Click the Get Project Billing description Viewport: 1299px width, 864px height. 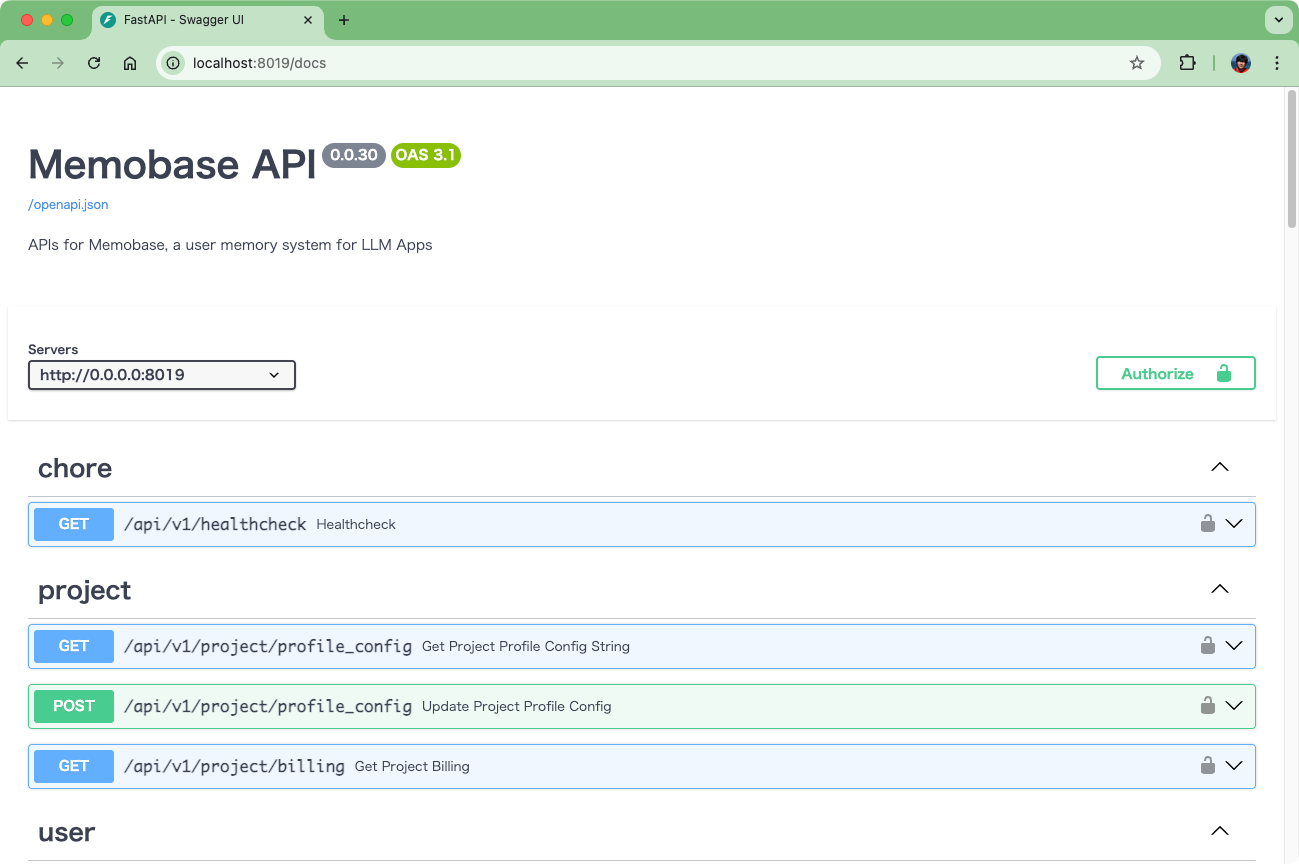pos(412,766)
